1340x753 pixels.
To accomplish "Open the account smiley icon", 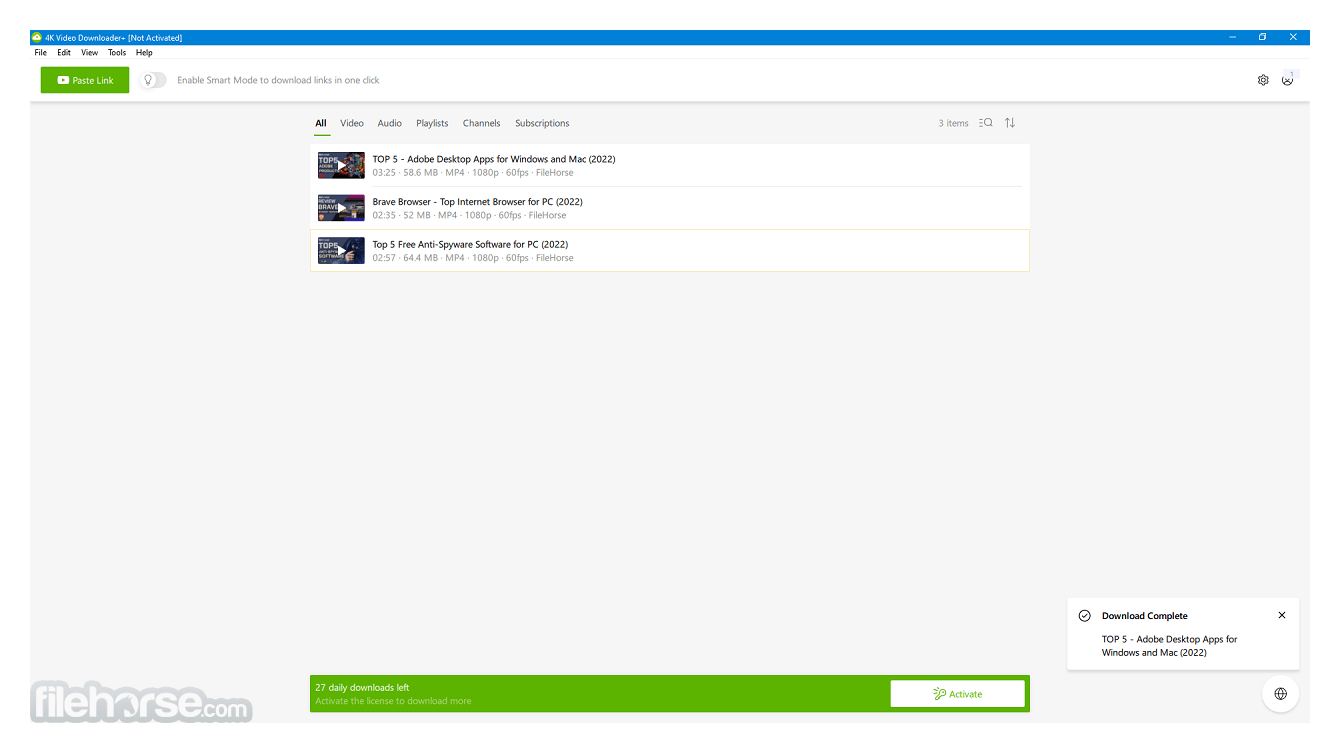I will tap(1287, 80).
